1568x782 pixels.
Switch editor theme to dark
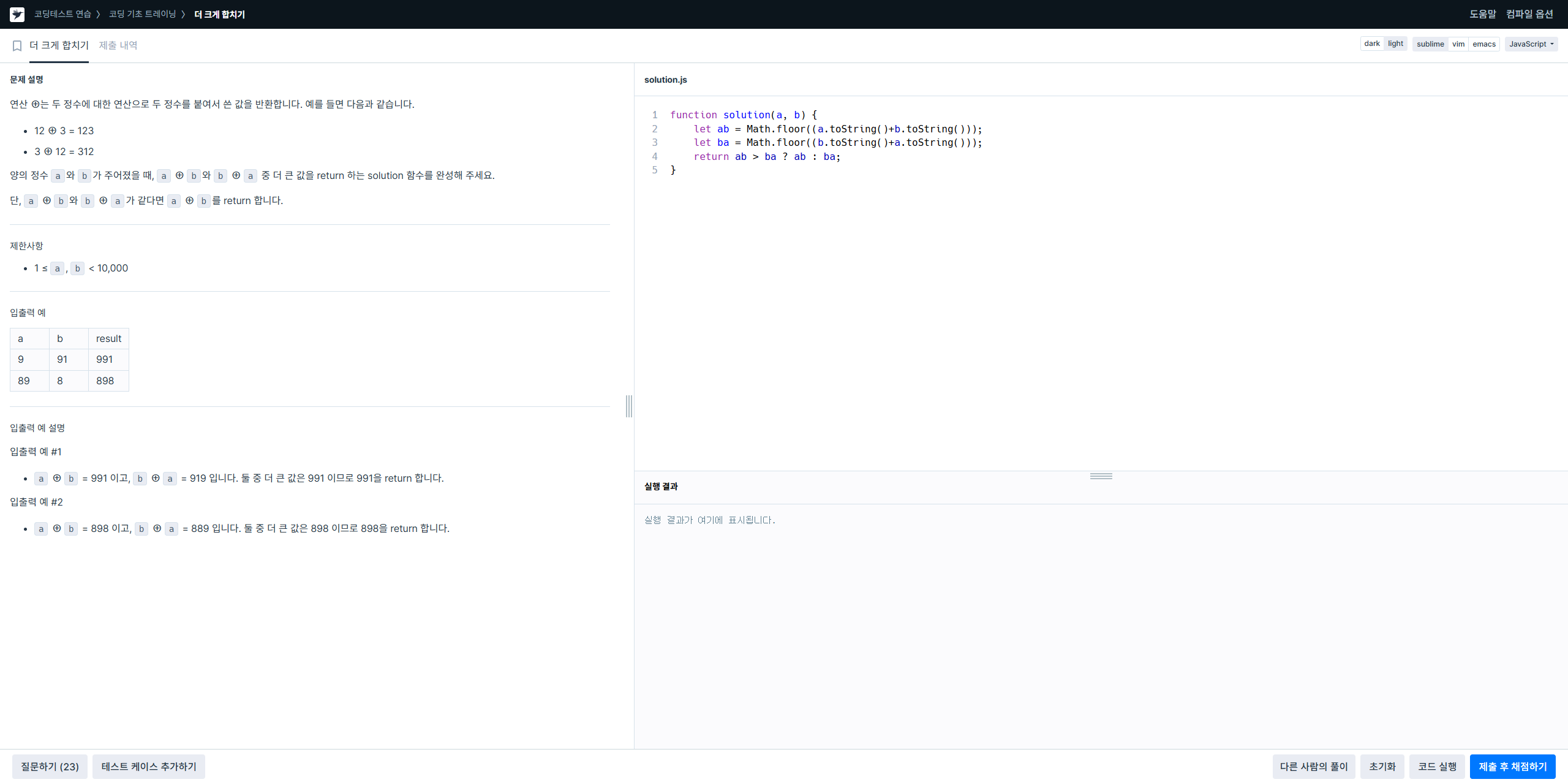point(1372,44)
